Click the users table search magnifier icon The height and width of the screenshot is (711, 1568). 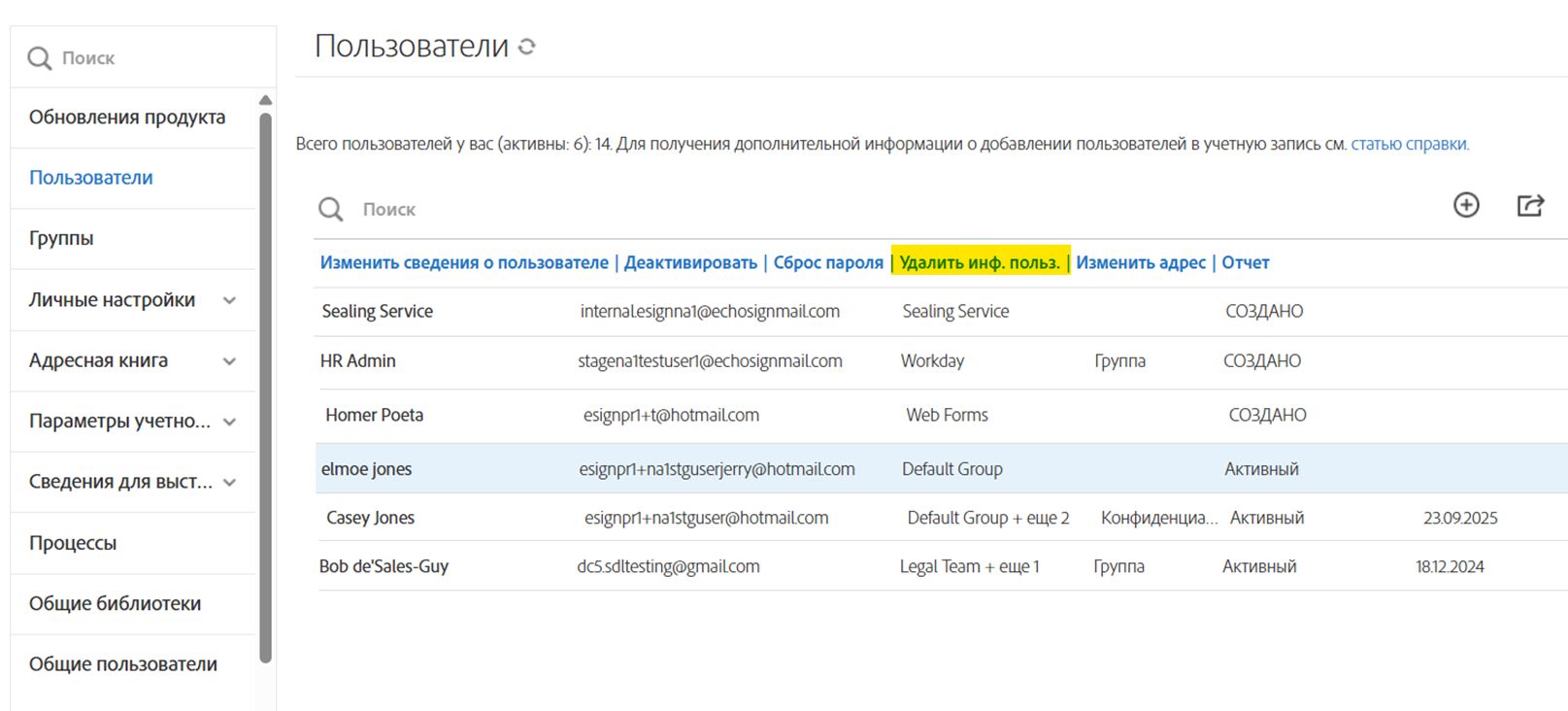(x=331, y=209)
